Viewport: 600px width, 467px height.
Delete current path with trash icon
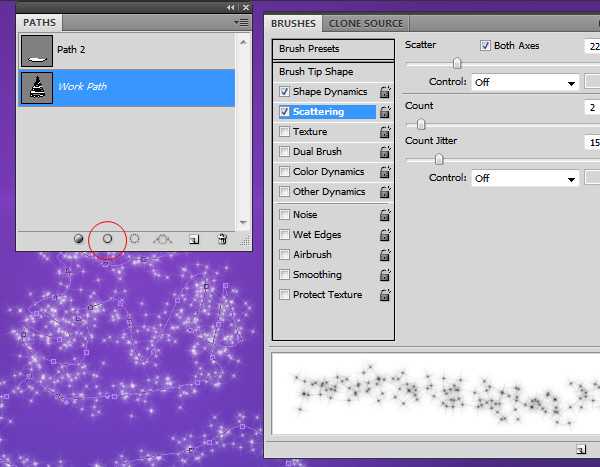point(222,240)
